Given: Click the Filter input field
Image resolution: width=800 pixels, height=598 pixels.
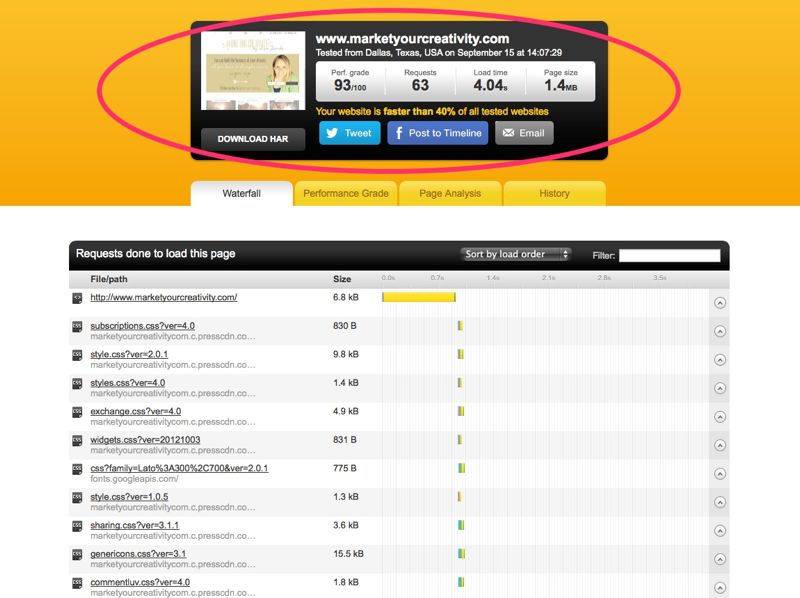Looking at the screenshot, I should 669,255.
